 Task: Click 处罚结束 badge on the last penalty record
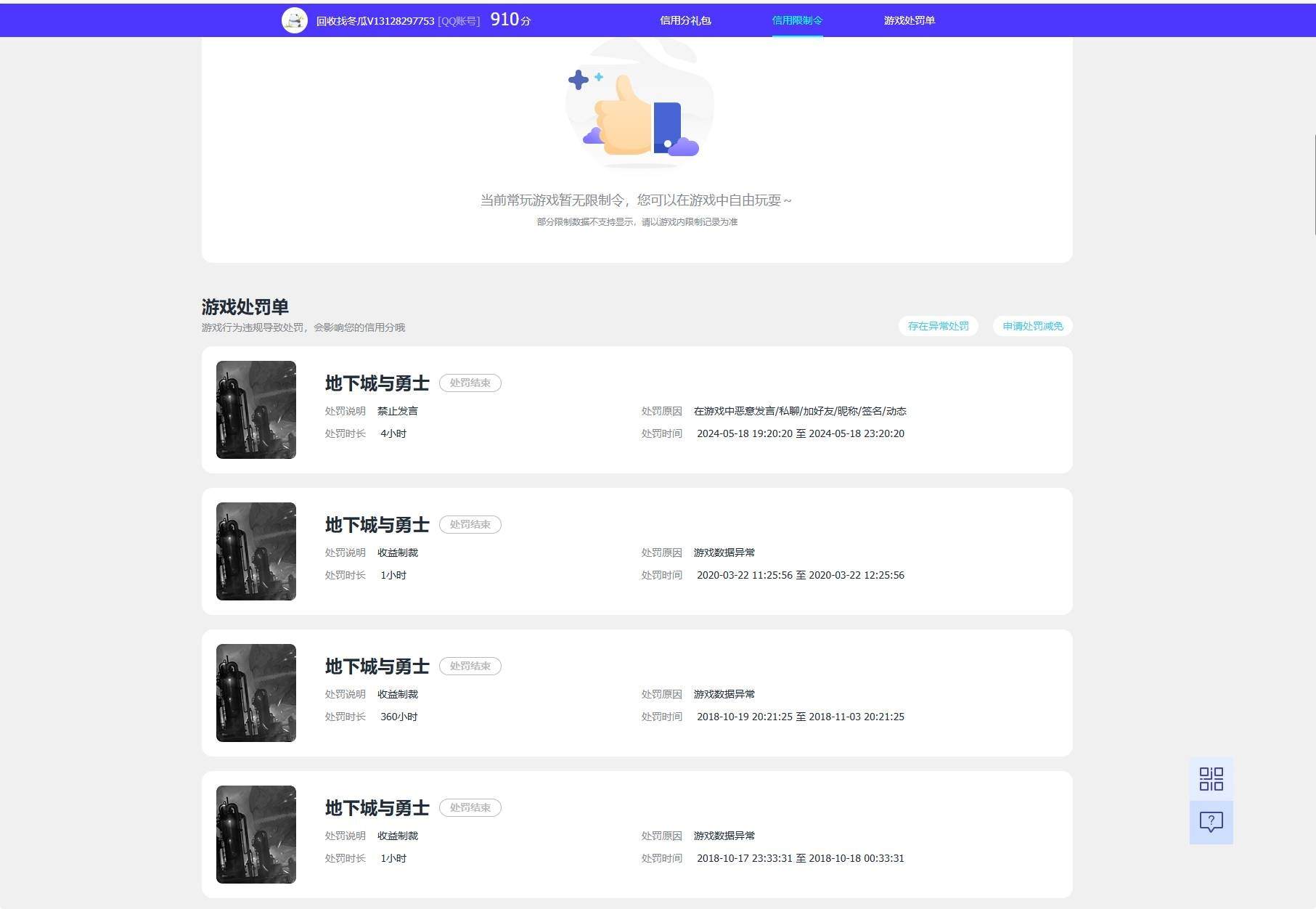click(x=470, y=807)
